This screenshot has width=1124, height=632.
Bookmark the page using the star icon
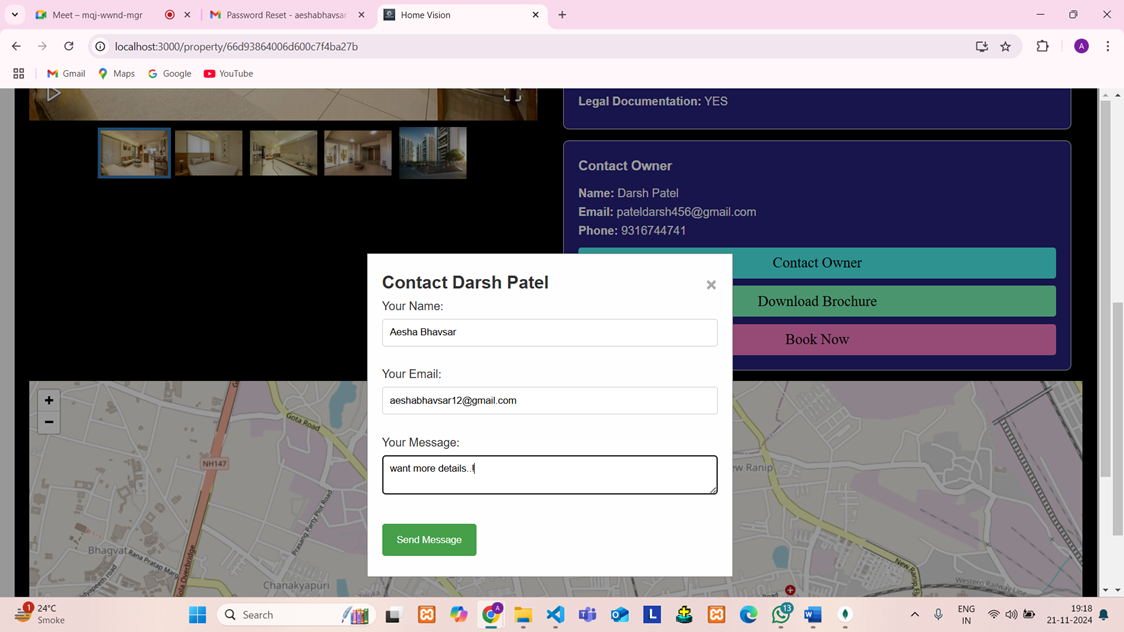1005,46
